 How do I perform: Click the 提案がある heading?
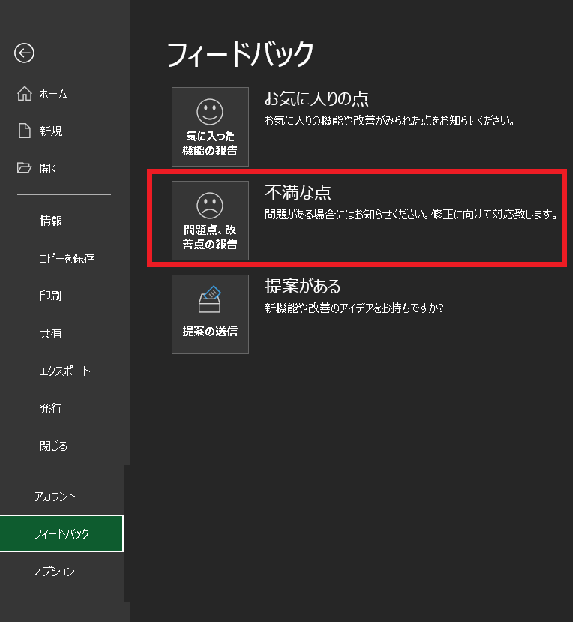click(x=303, y=286)
